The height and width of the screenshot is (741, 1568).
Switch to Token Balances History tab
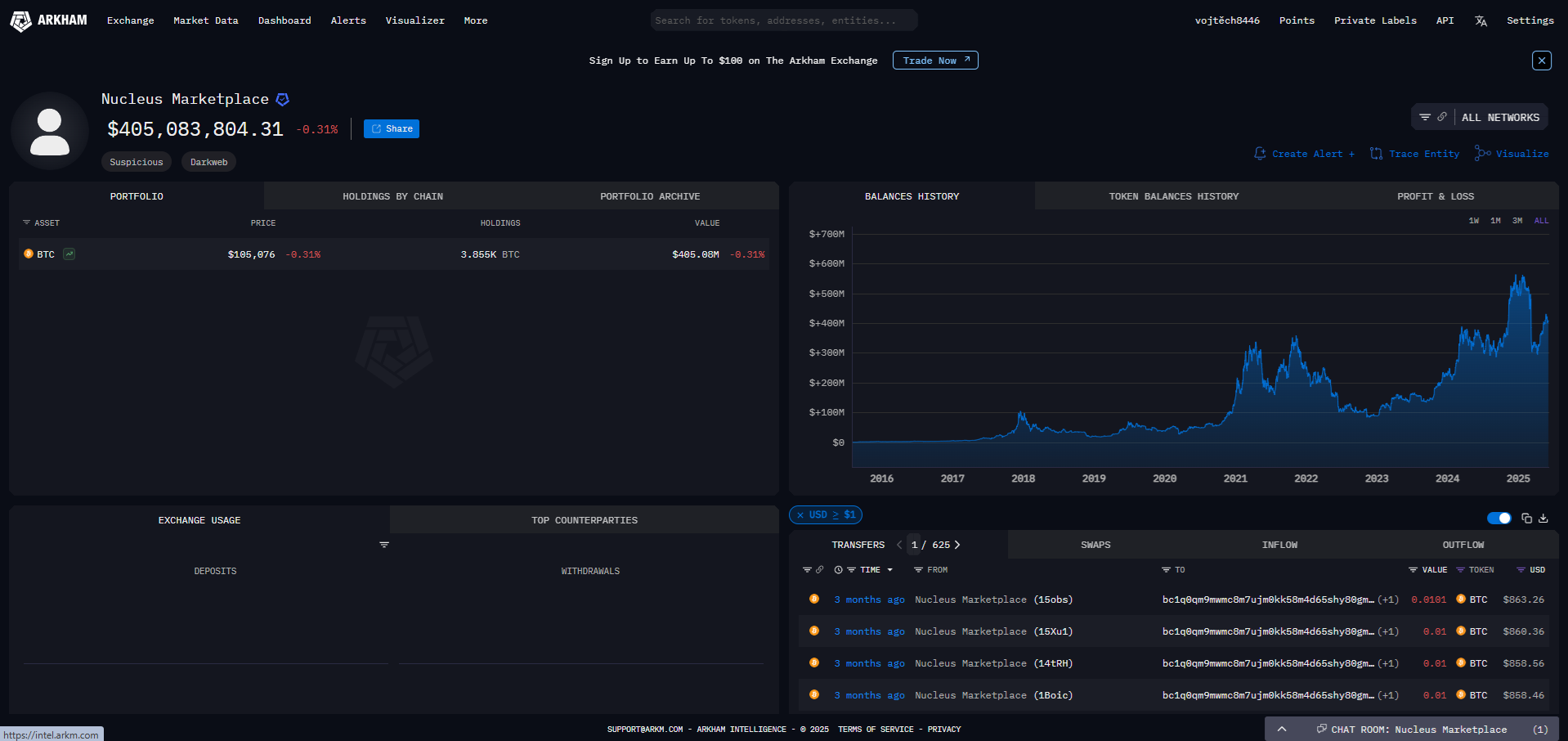1173,196
